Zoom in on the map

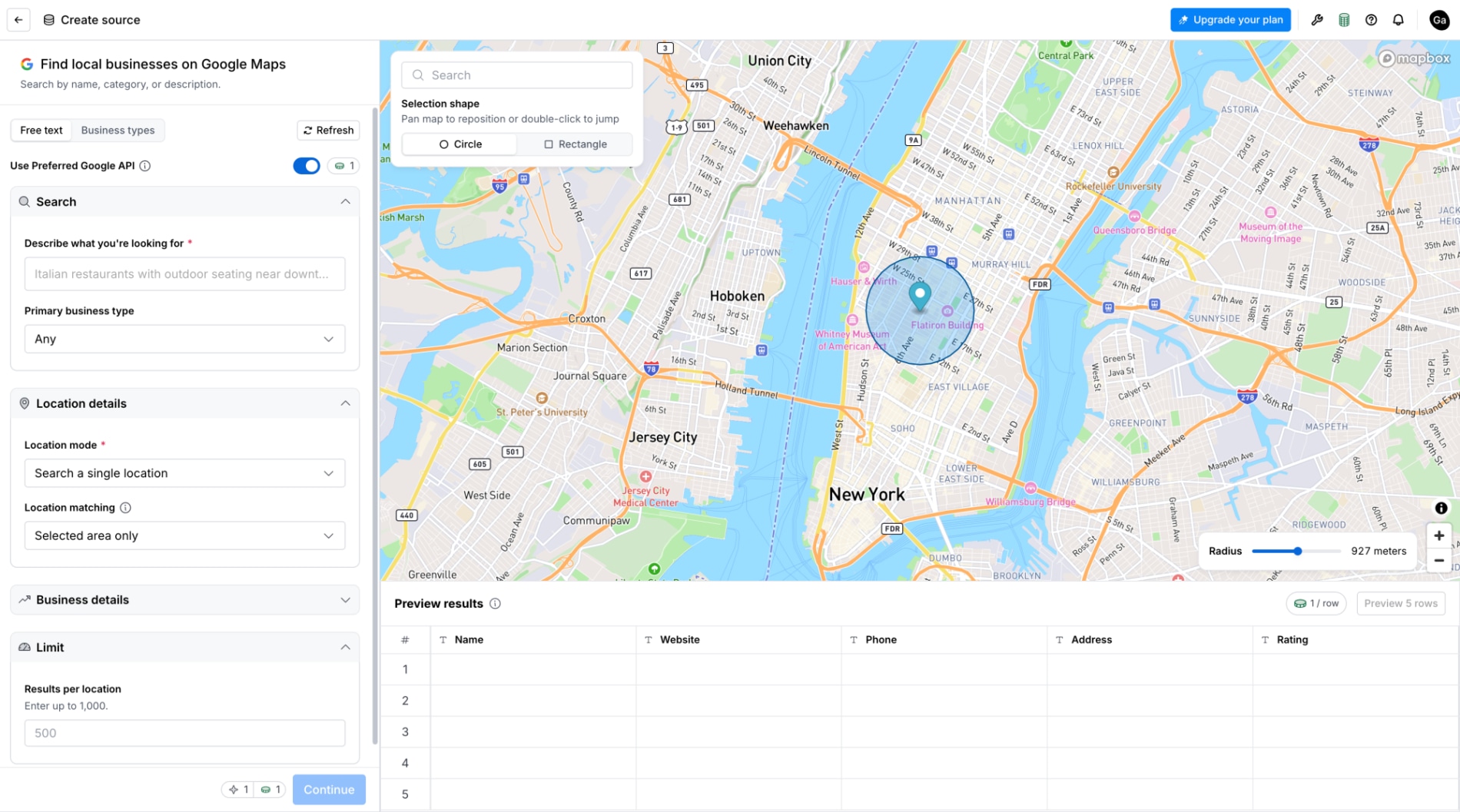tap(1439, 535)
